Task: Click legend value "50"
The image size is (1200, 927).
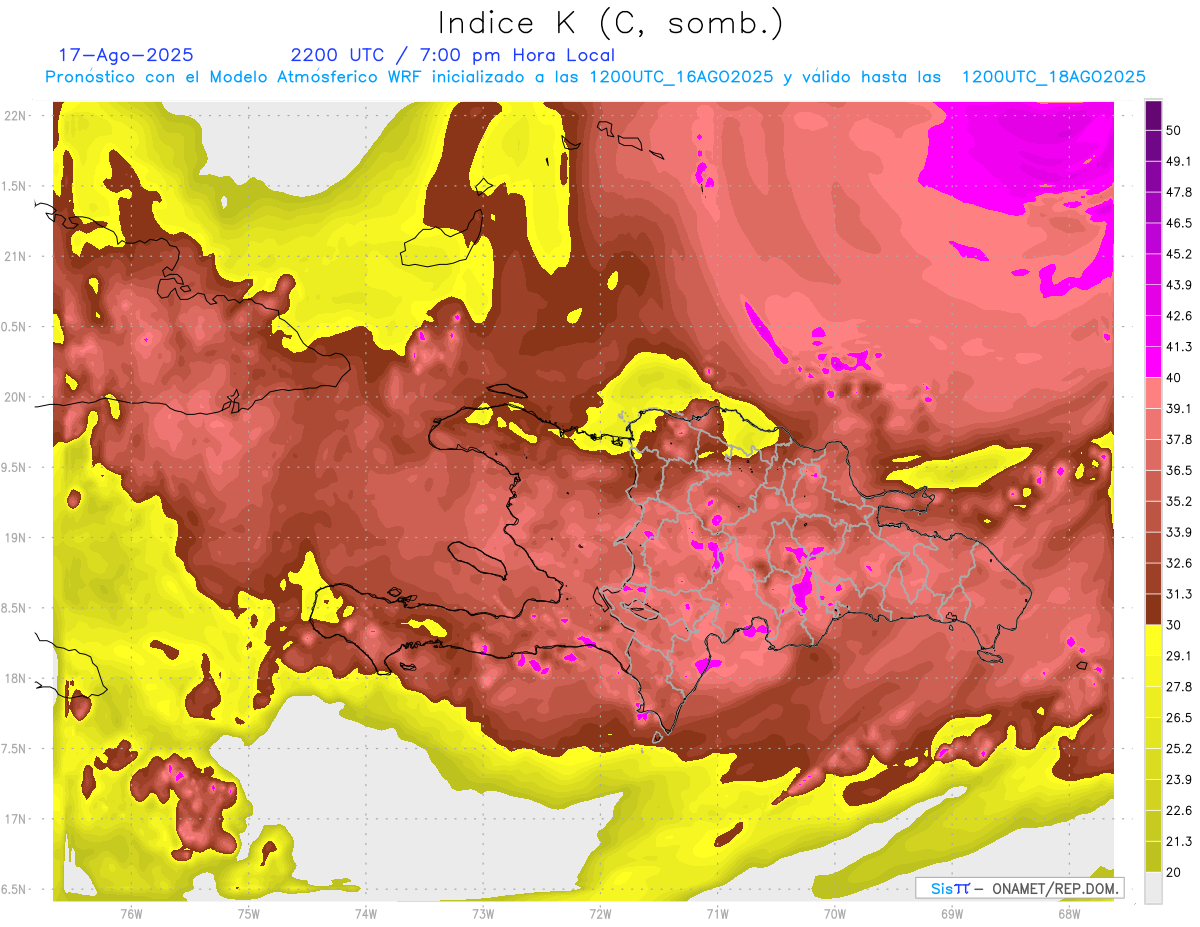Action: tap(1174, 131)
